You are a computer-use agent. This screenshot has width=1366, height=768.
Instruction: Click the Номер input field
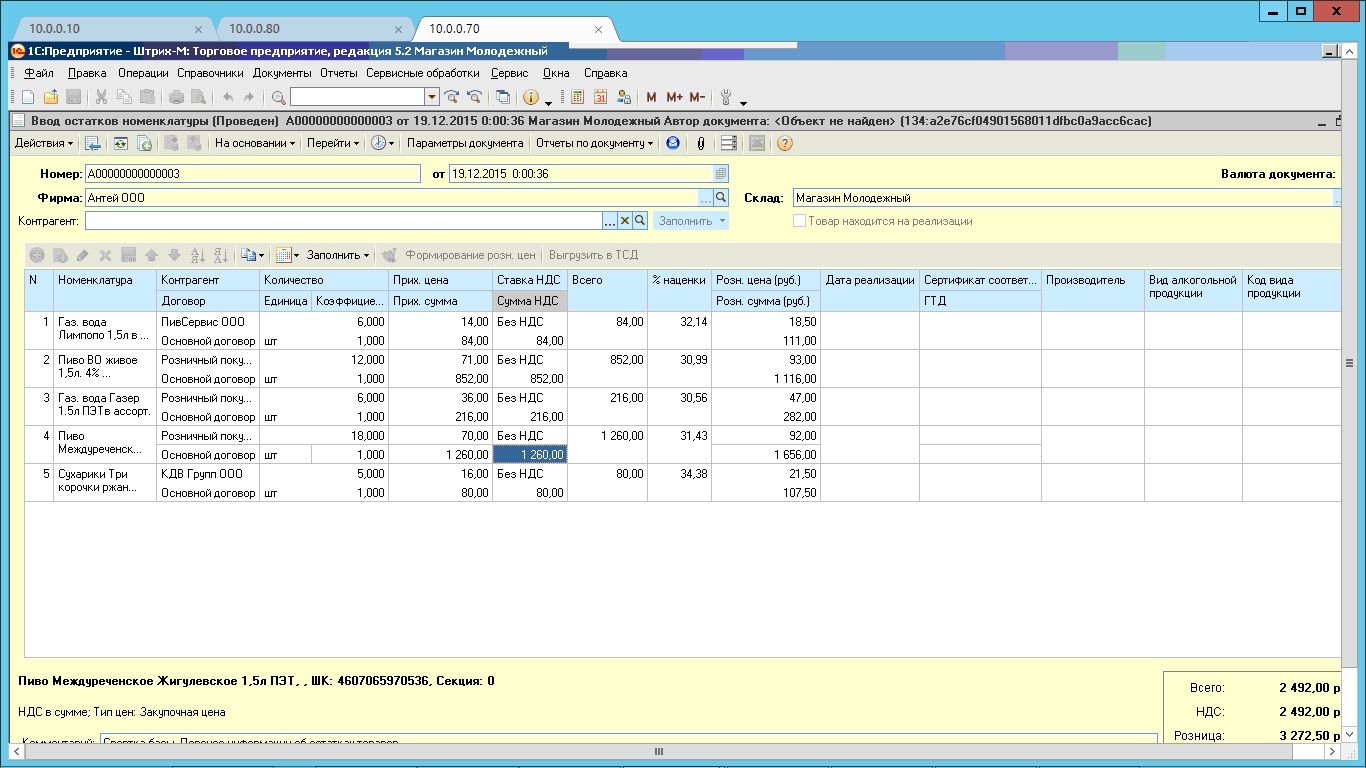coord(252,174)
